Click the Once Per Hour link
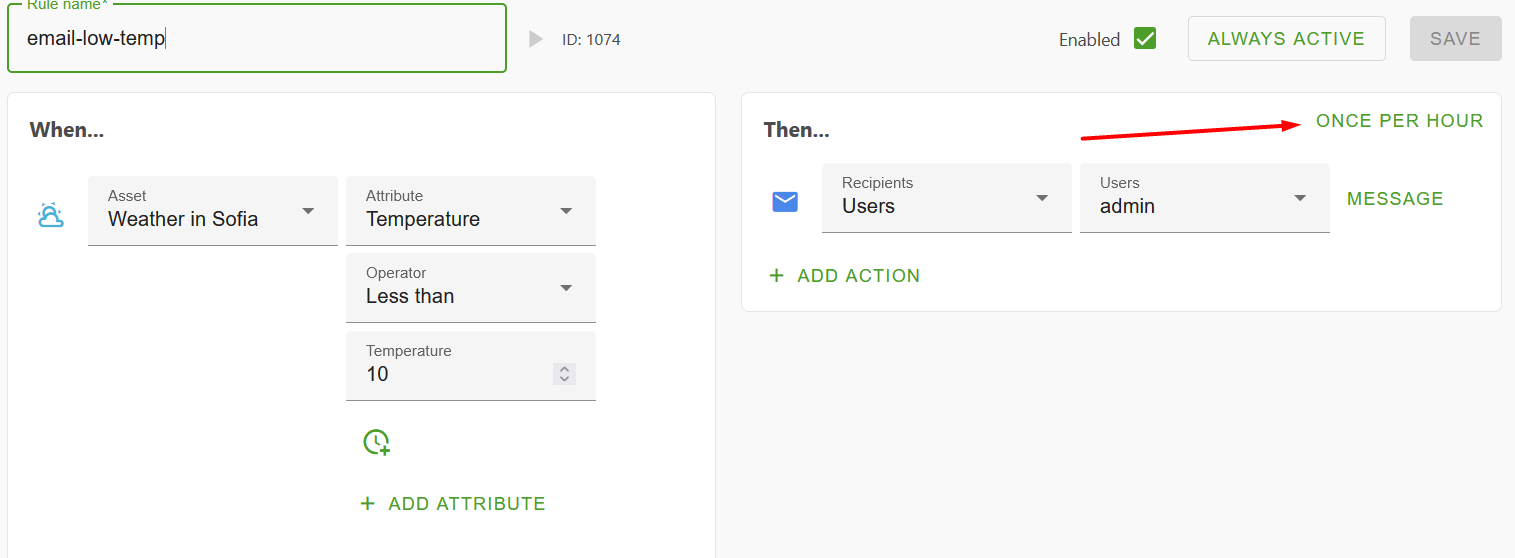1515x558 pixels. click(x=1399, y=121)
